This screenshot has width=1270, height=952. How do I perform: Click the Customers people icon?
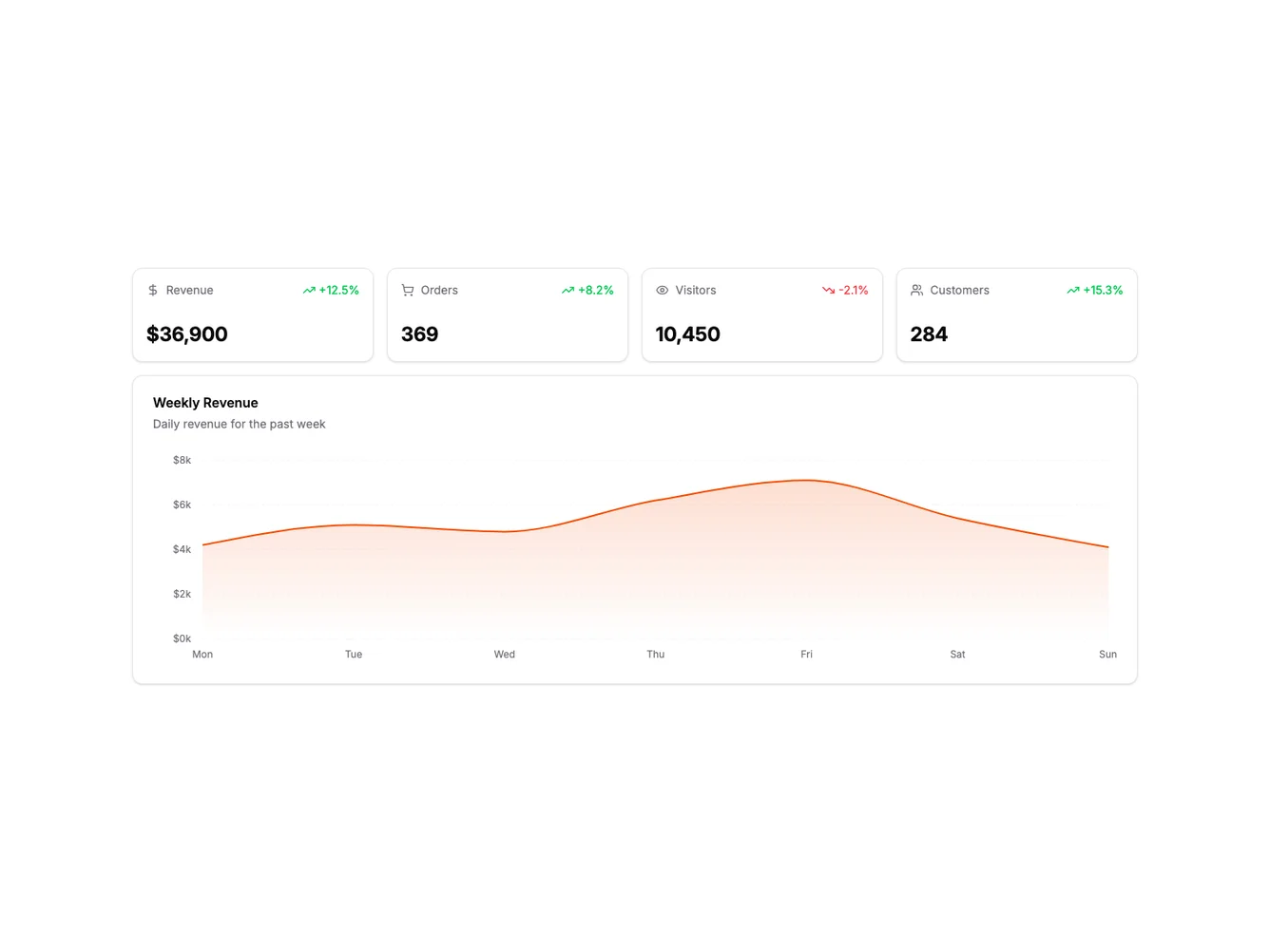pyautogui.click(x=916, y=290)
